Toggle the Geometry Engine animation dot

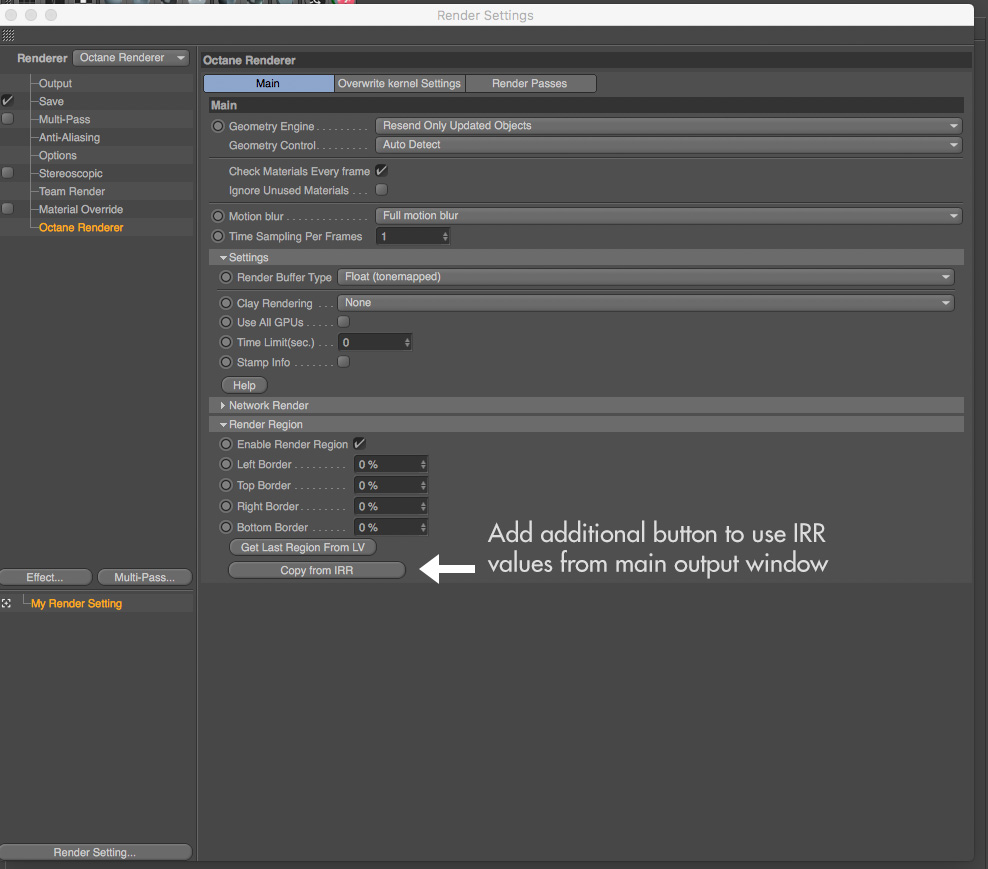click(x=218, y=126)
